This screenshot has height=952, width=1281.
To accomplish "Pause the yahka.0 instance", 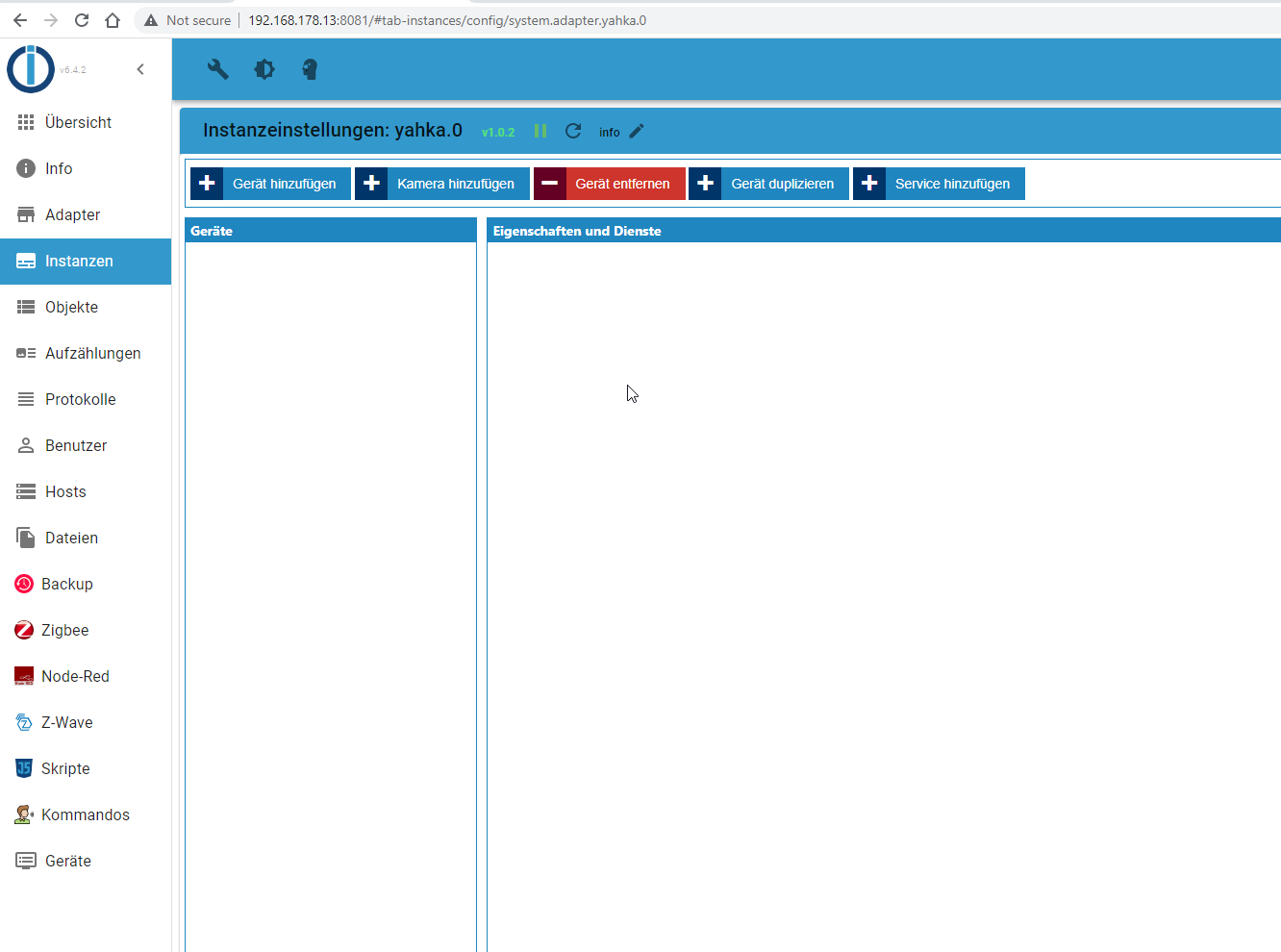I will [540, 131].
